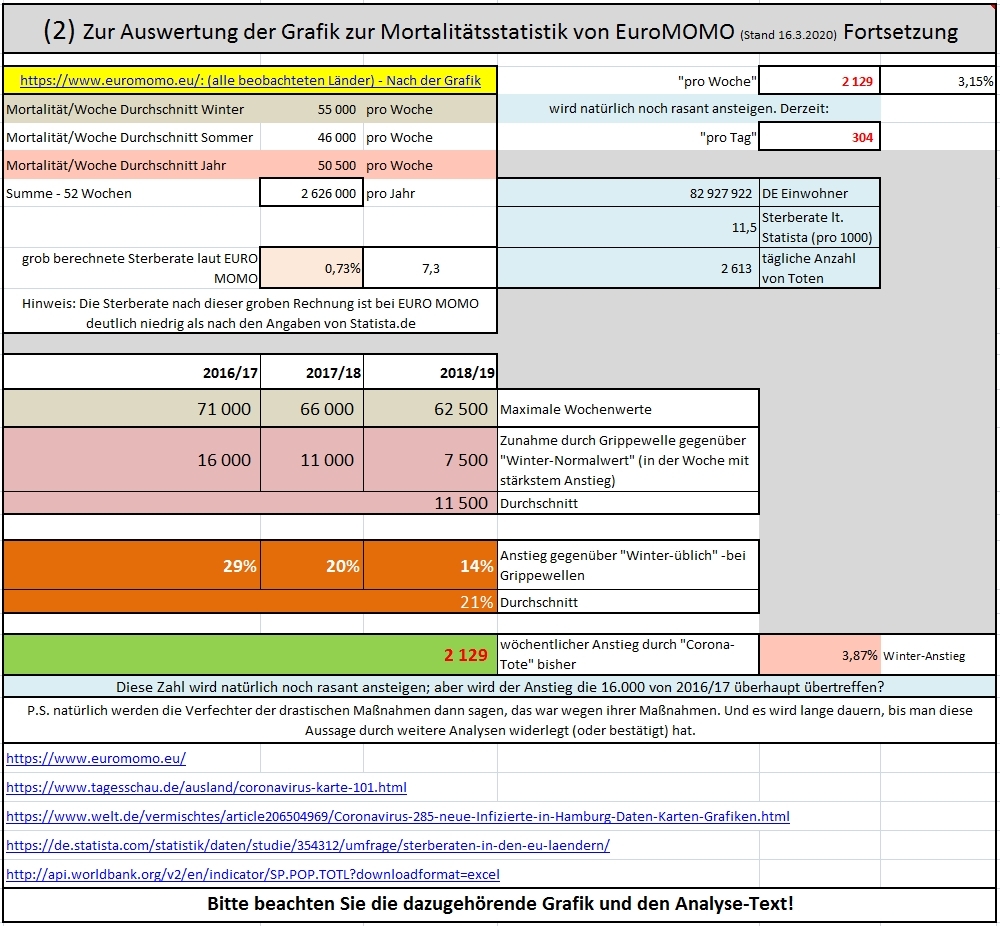Click the 3,15% cell at top right

pyautogui.click(x=938, y=81)
